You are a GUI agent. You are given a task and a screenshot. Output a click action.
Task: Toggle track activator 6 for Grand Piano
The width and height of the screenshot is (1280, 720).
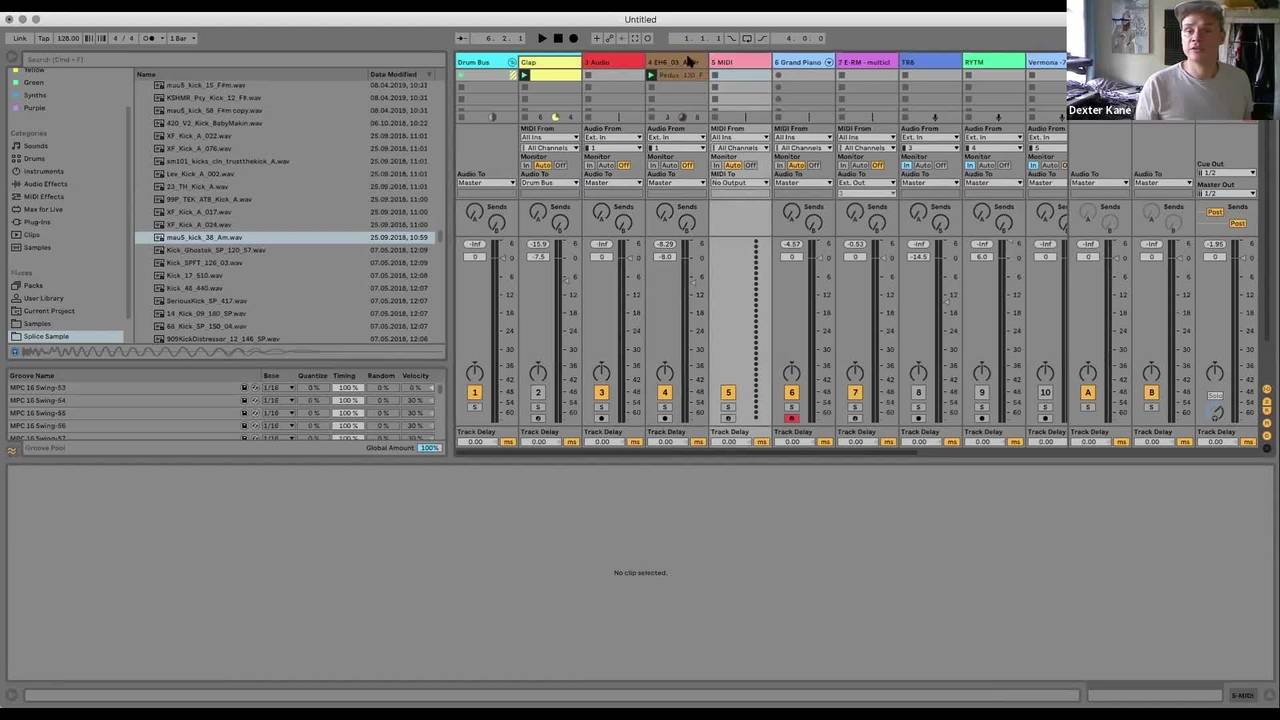(791, 393)
